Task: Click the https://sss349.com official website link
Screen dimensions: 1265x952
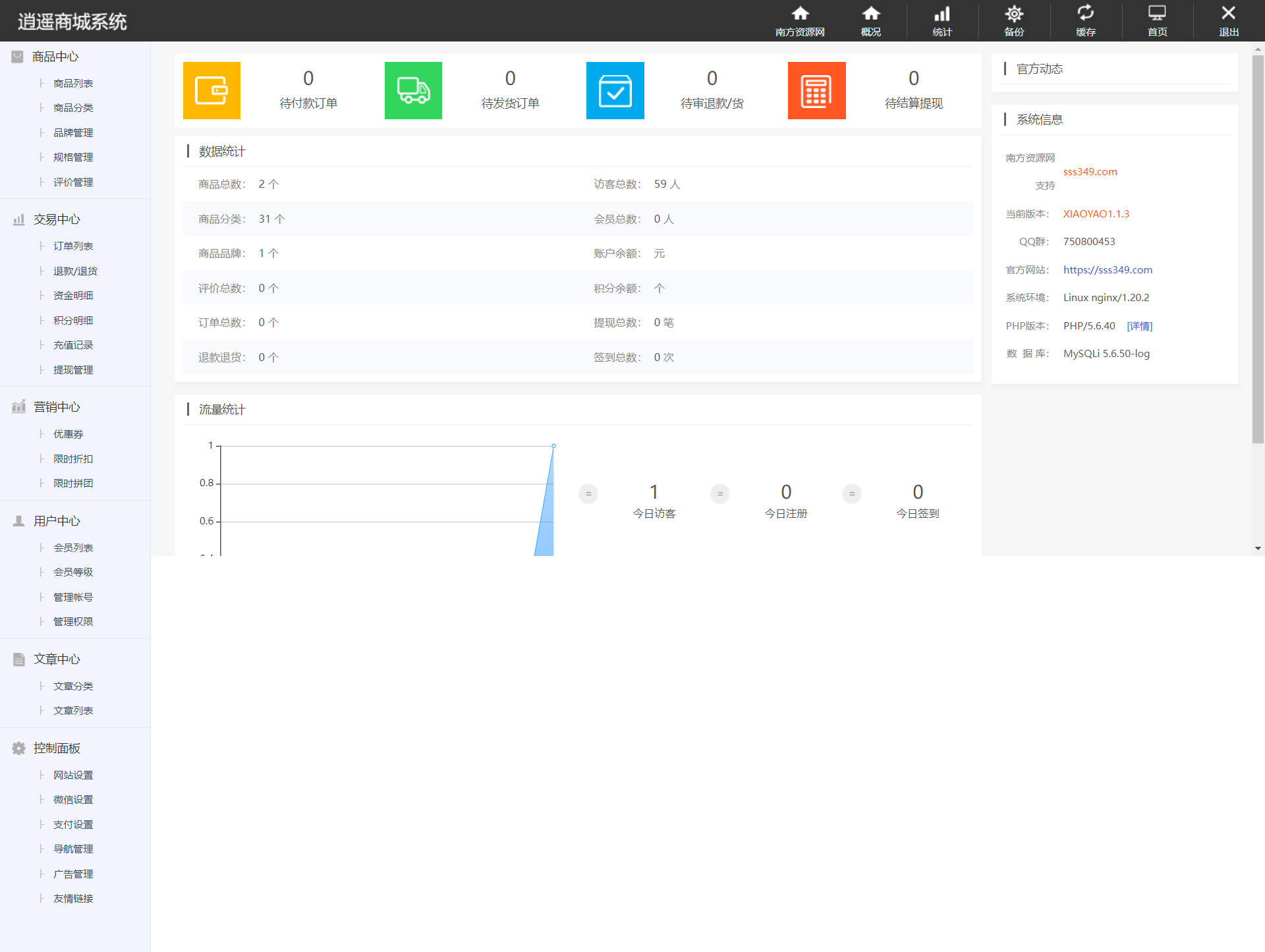Action: click(x=1108, y=270)
